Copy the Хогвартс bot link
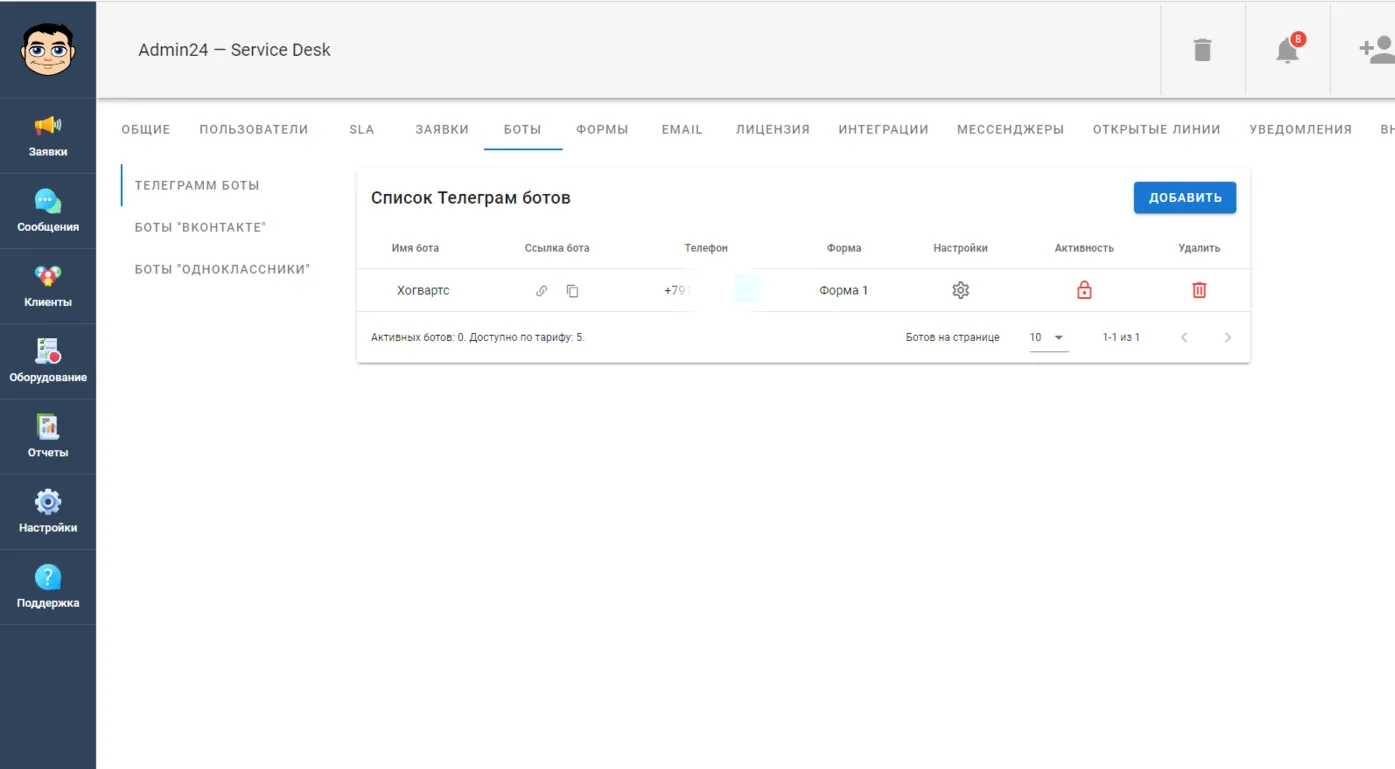1395x769 pixels. point(572,291)
